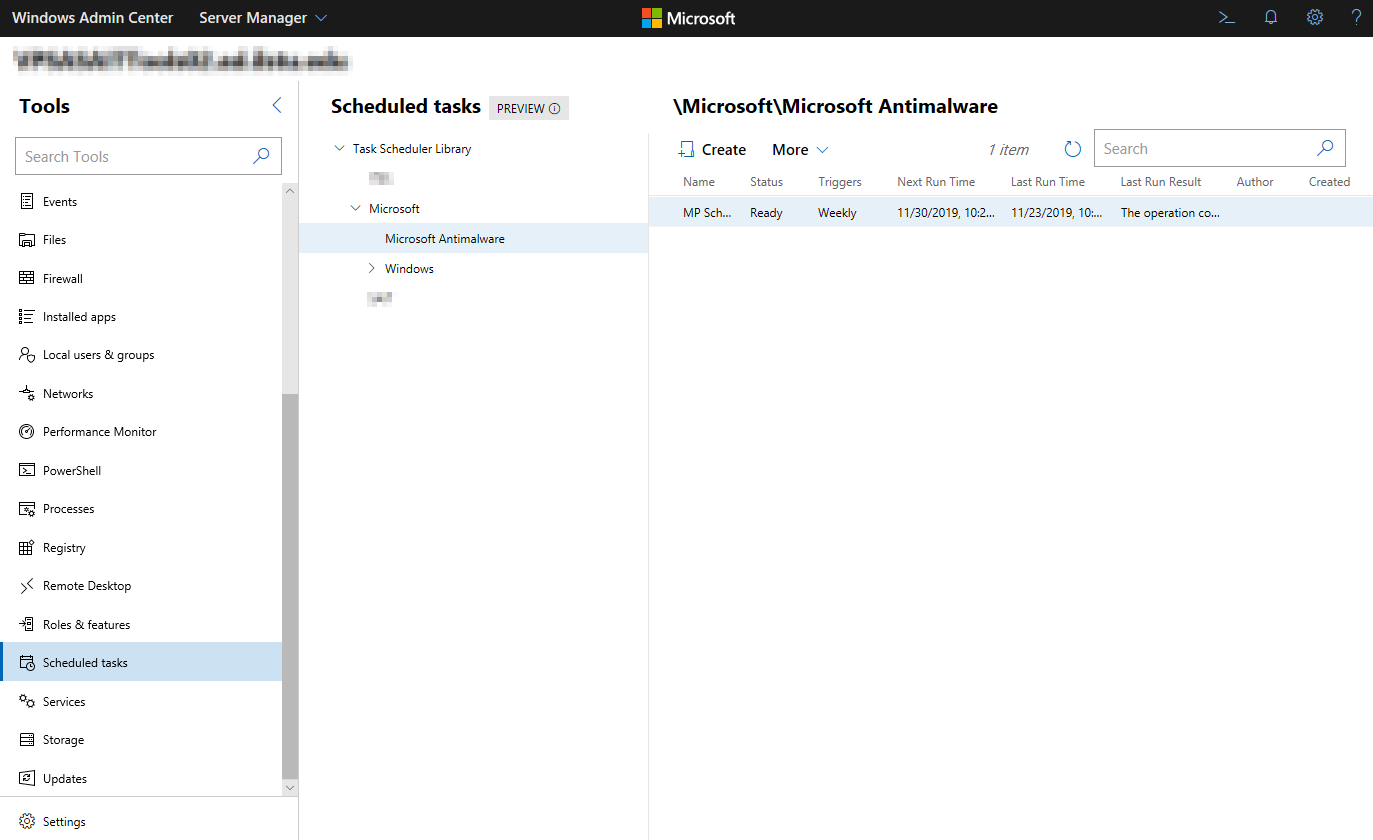Expand the Windows tree node
The width and height of the screenshot is (1373, 840).
(371, 269)
